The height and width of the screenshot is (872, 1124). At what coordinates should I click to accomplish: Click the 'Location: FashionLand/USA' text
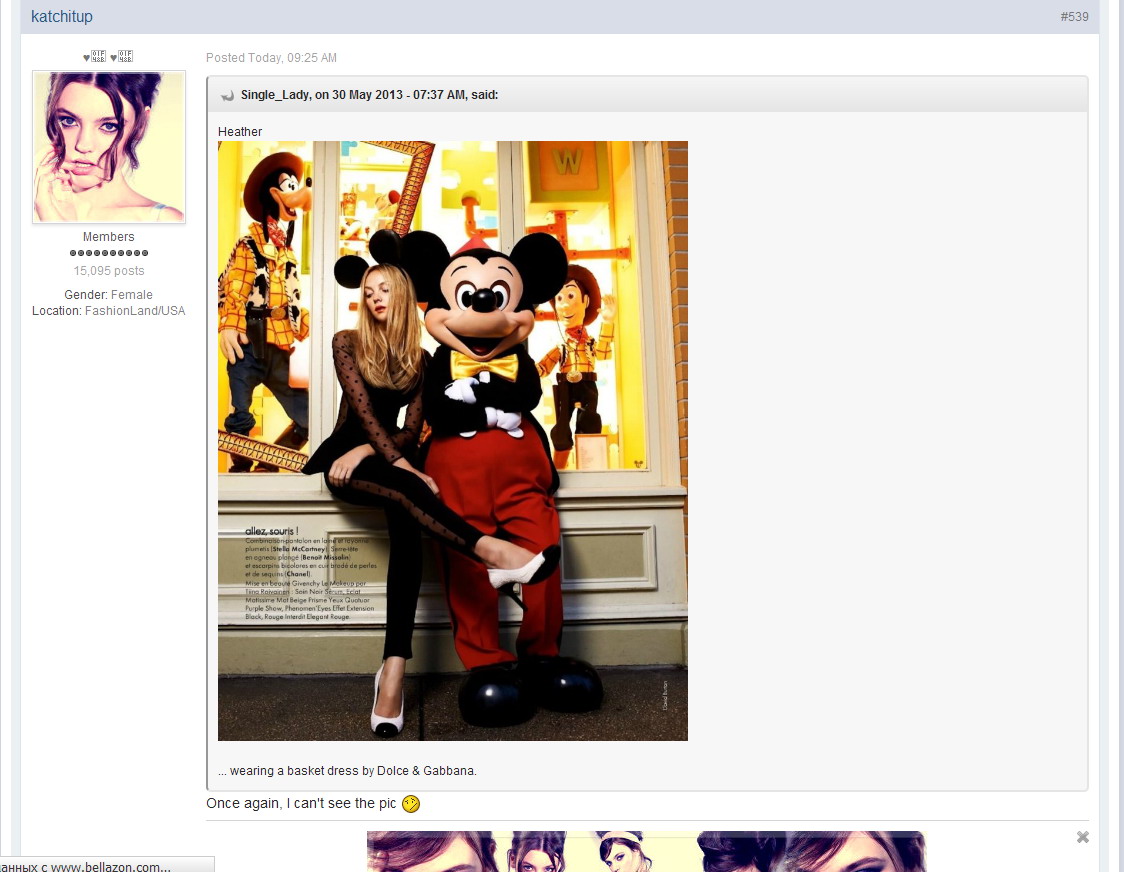tap(108, 311)
